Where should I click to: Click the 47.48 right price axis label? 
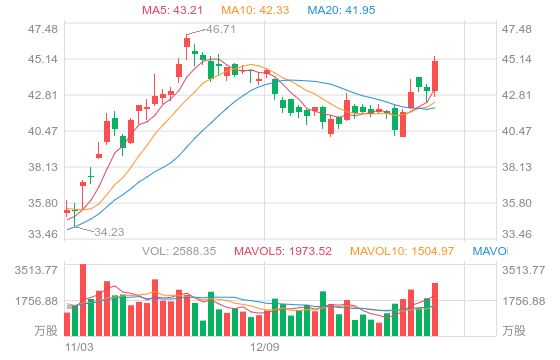coord(517,29)
